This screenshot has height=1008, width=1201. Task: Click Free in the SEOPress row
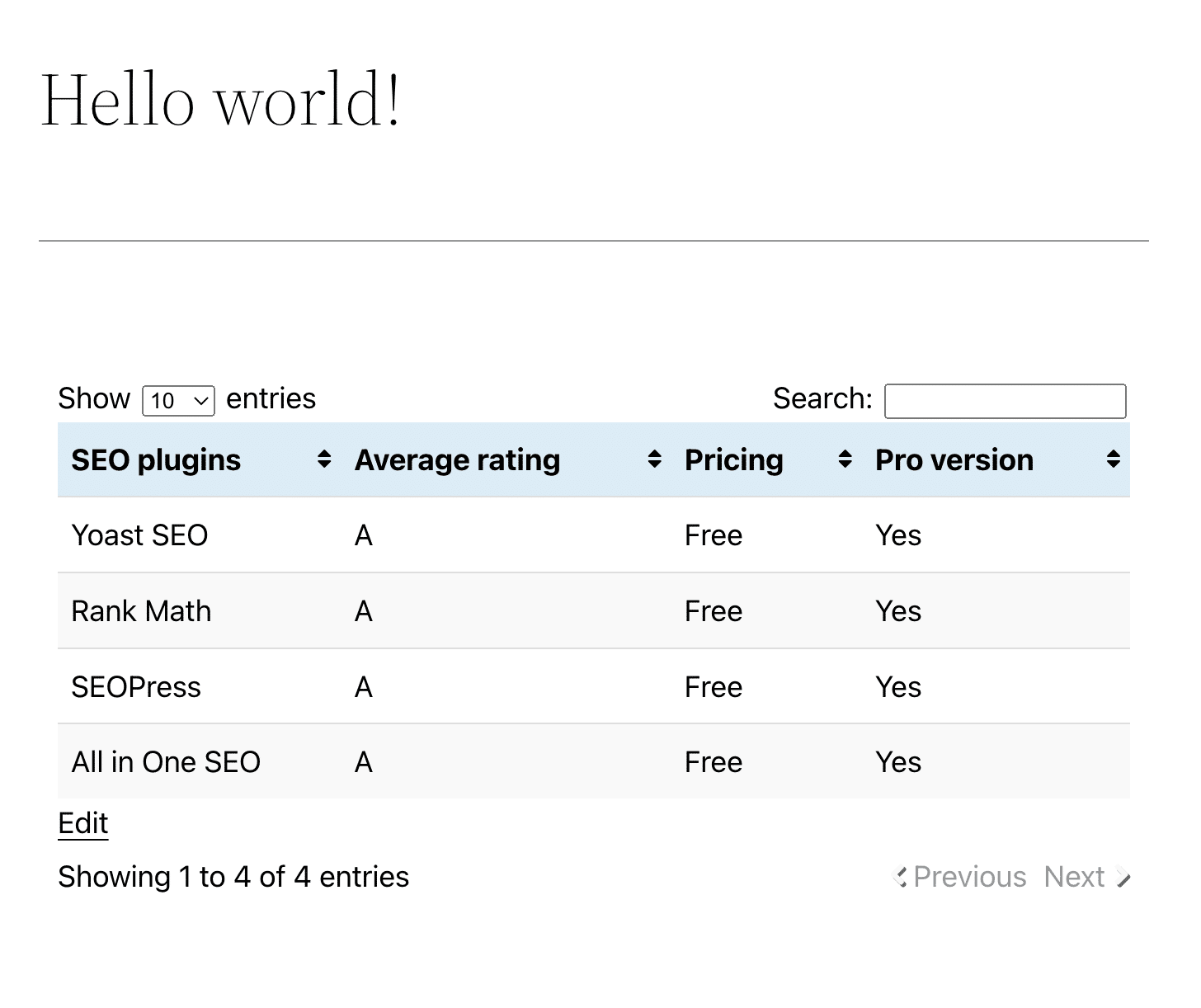click(x=714, y=688)
